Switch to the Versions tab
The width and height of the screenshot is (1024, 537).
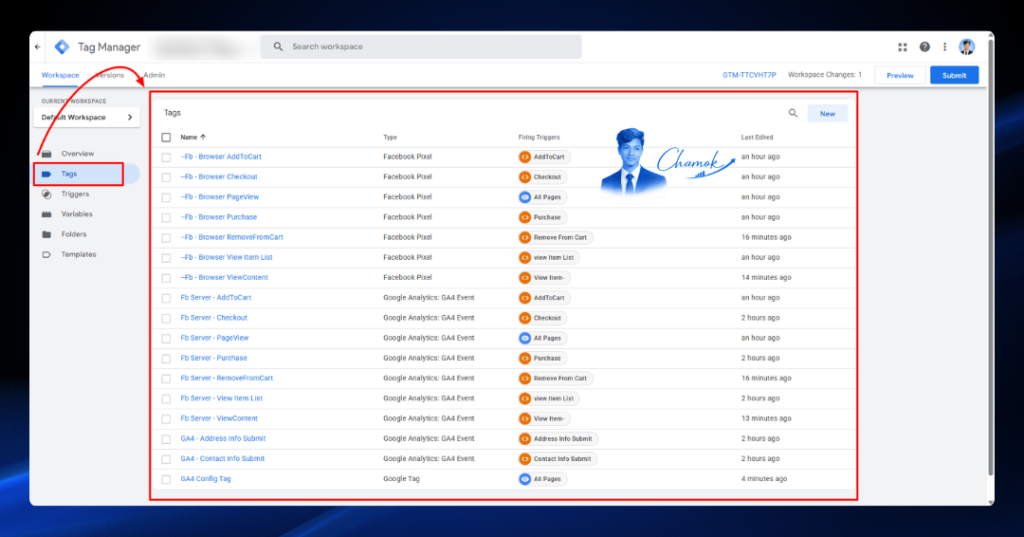coord(110,75)
